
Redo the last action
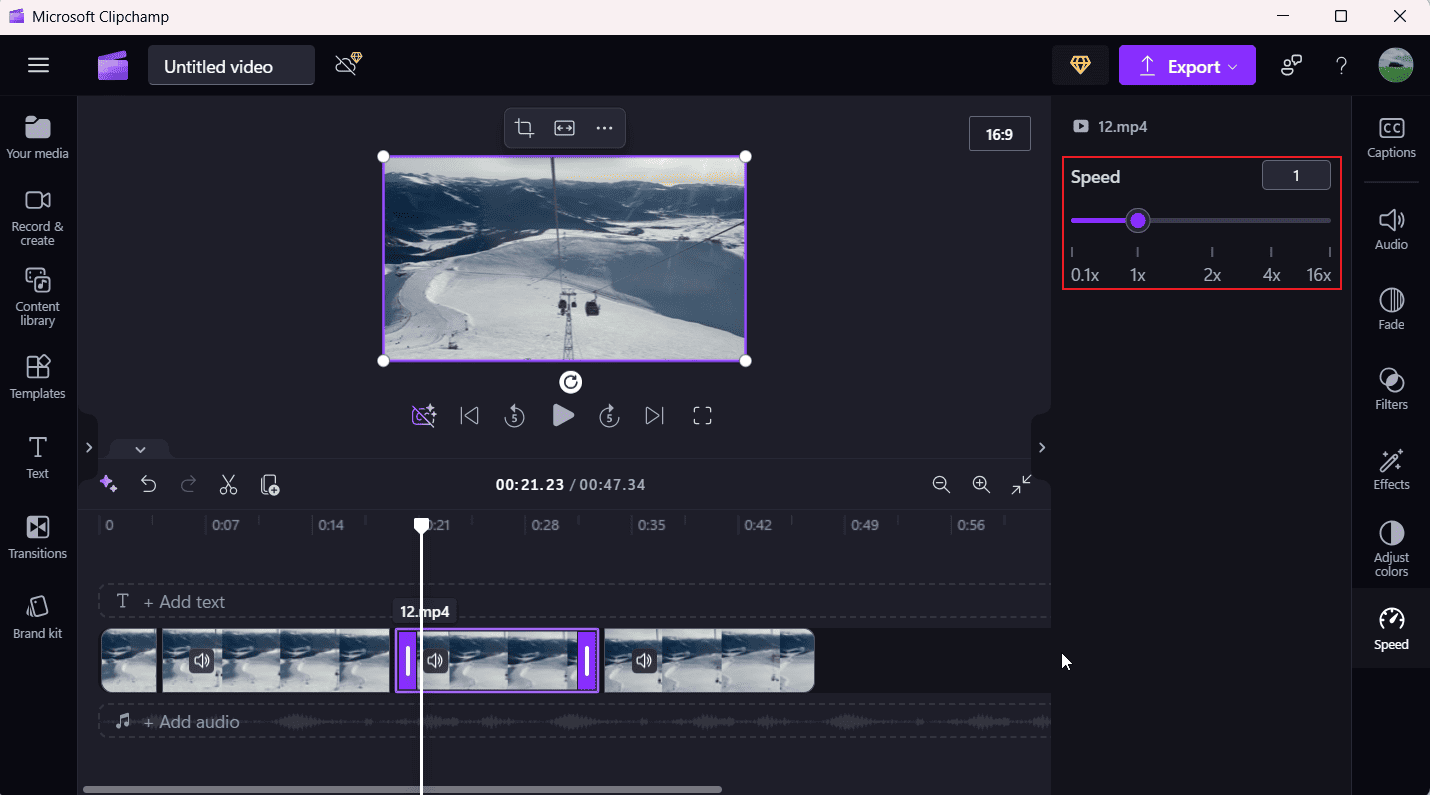tap(188, 485)
